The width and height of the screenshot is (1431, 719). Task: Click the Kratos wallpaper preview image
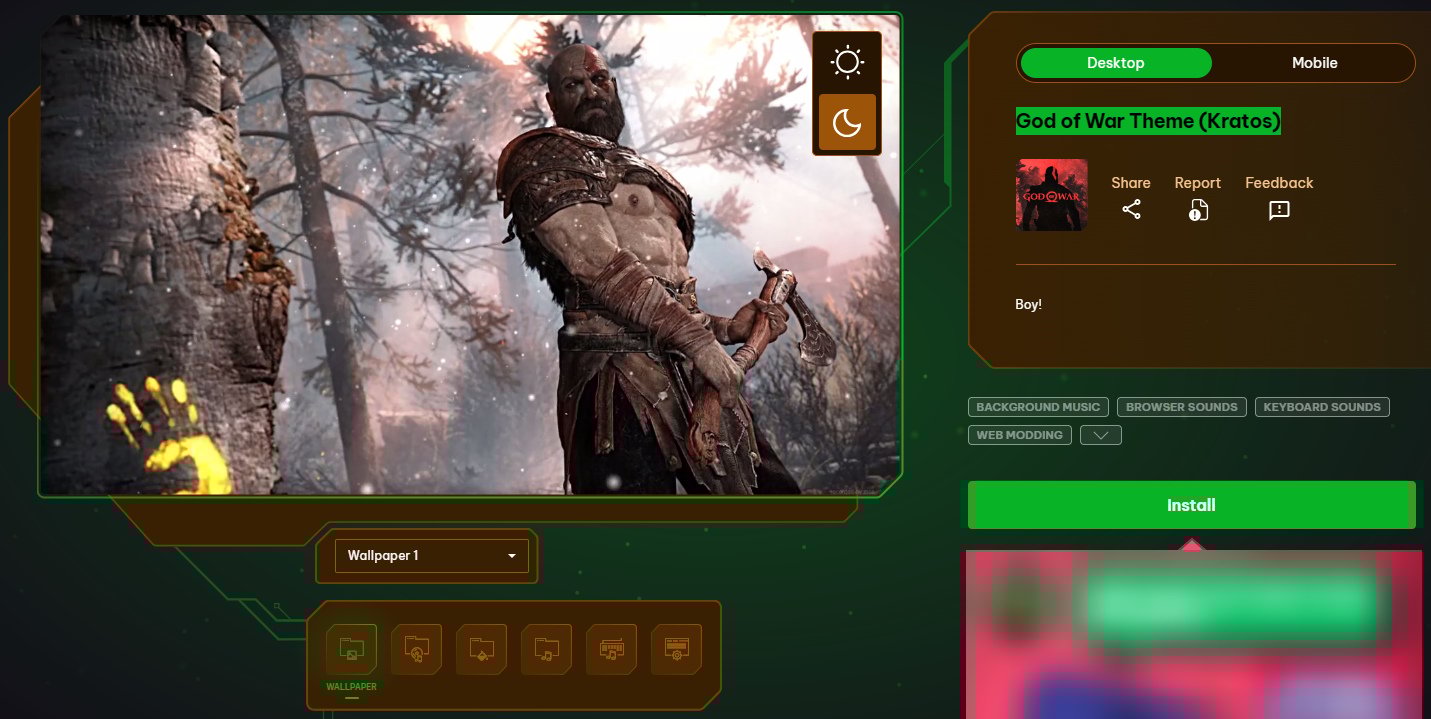[470, 255]
